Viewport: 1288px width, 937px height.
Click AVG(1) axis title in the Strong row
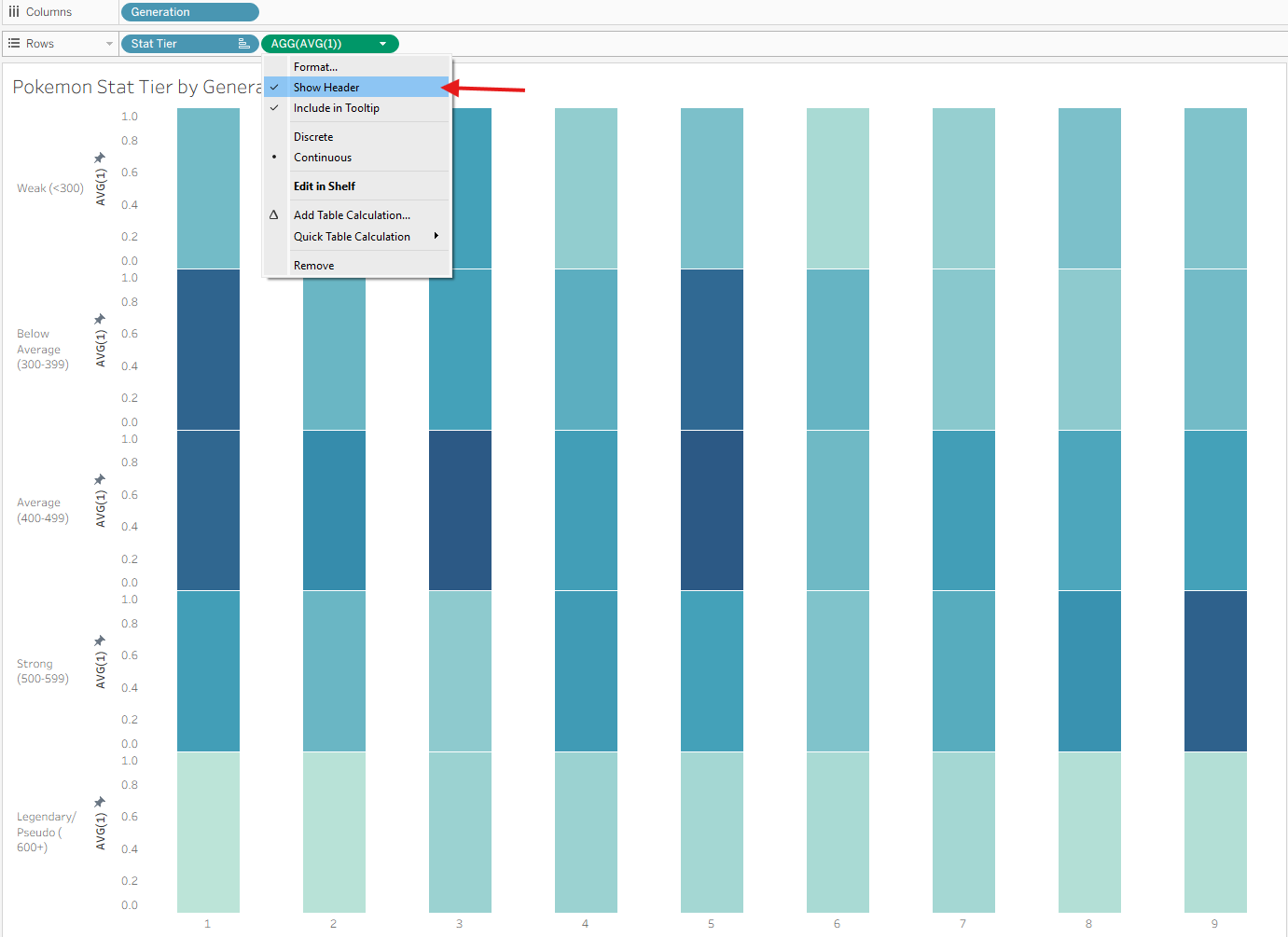[101, 670]
